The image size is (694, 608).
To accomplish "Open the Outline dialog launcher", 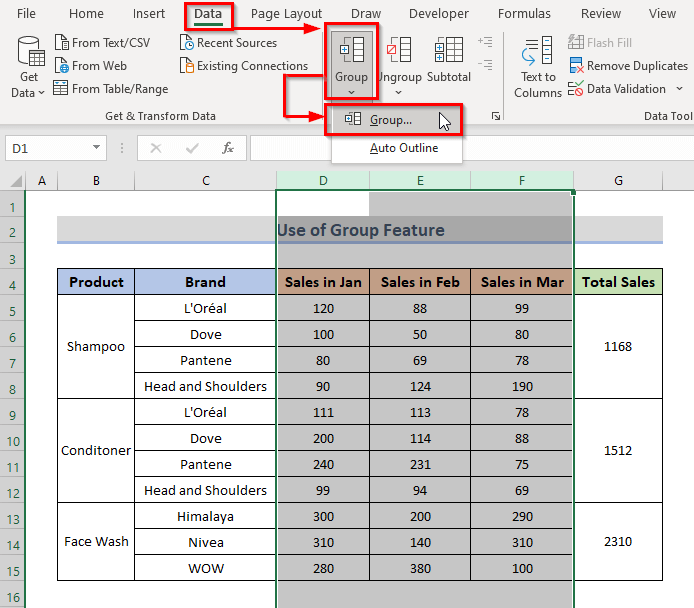I will (496, 116).
